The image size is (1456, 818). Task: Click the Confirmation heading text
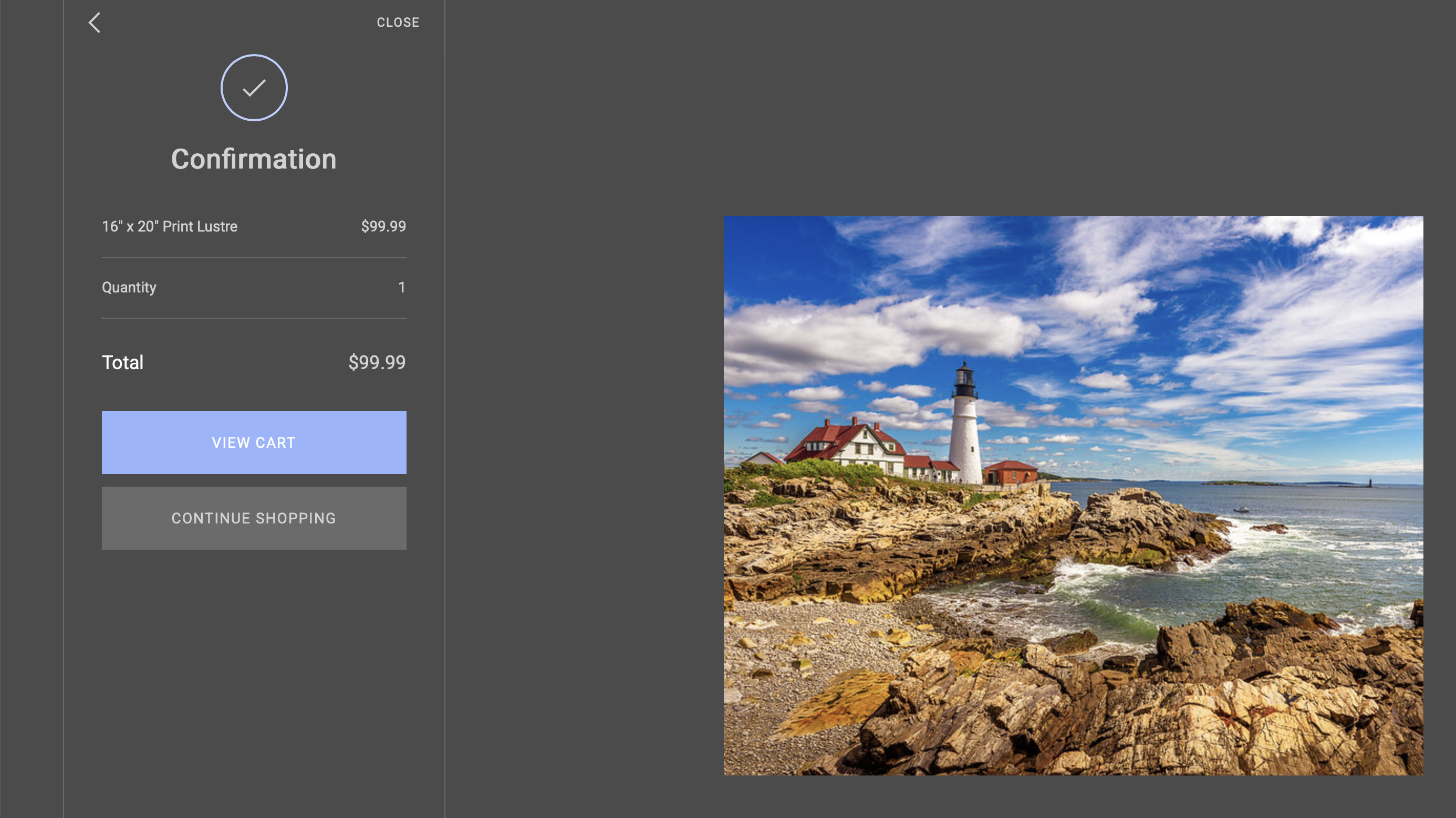click(254, 159)
